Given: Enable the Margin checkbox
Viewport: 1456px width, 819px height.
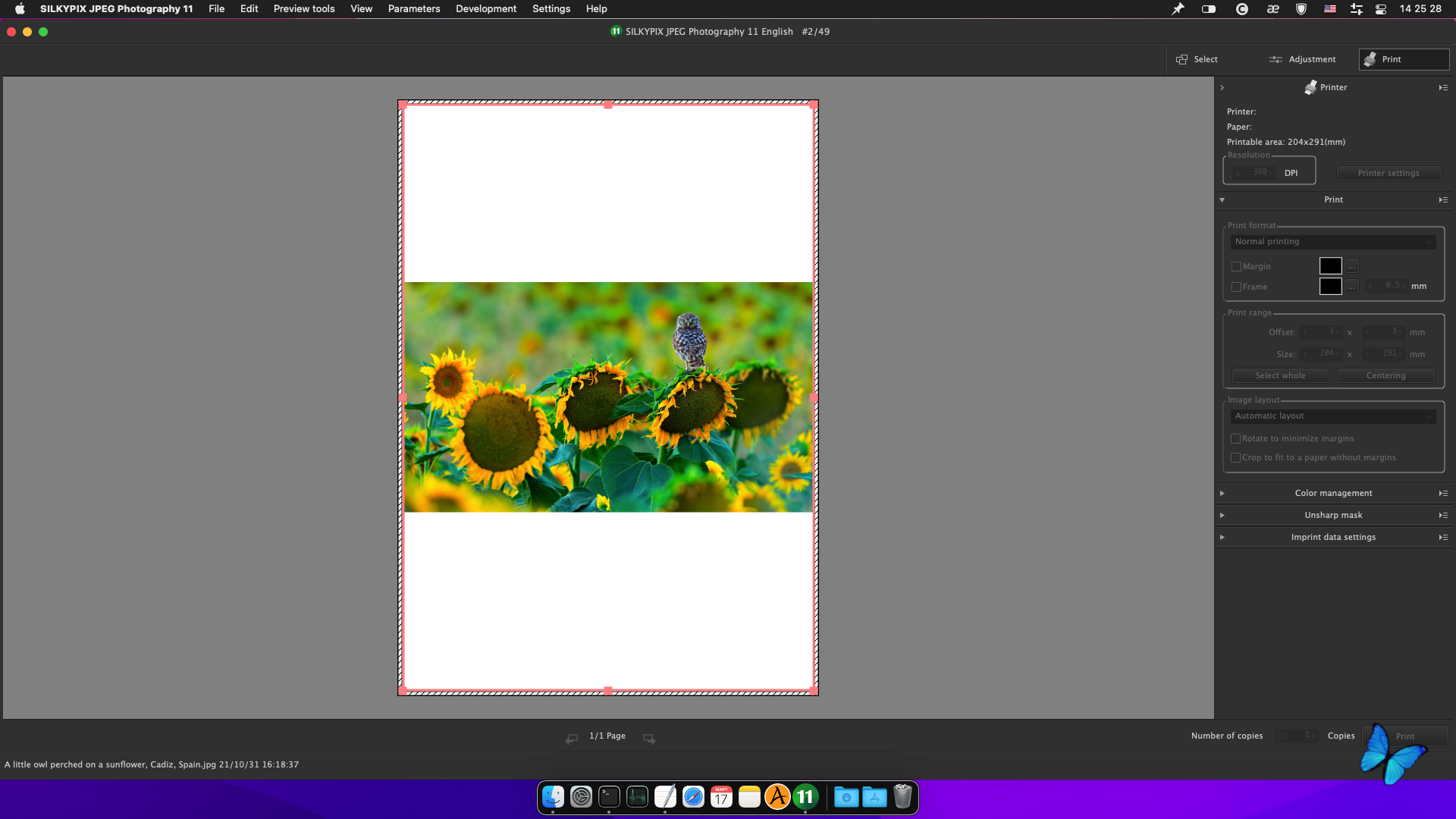Looking at the screenshot, I should pos(1237,267).
